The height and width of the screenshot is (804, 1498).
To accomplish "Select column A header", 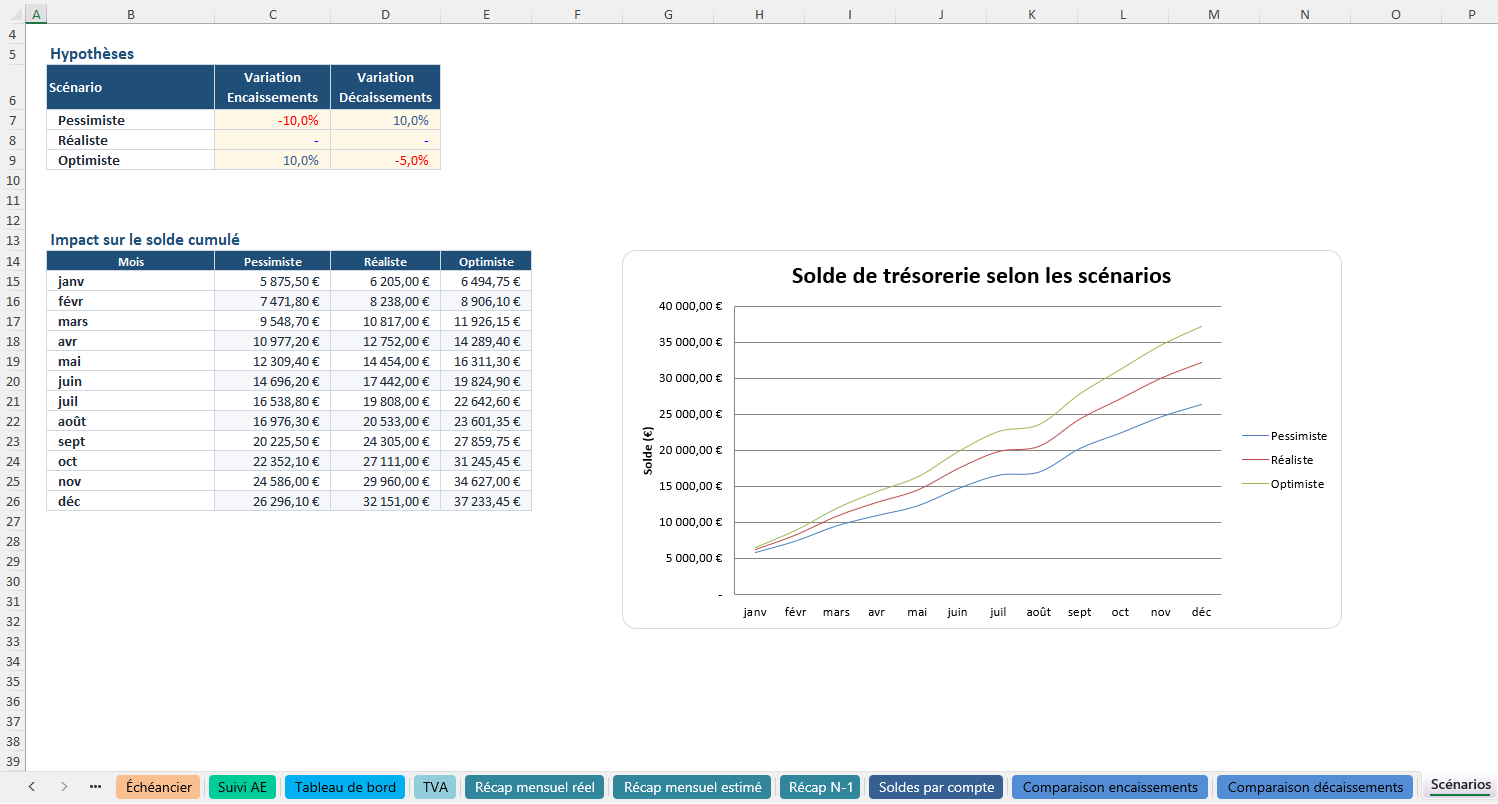I will (x=36, y=14).
